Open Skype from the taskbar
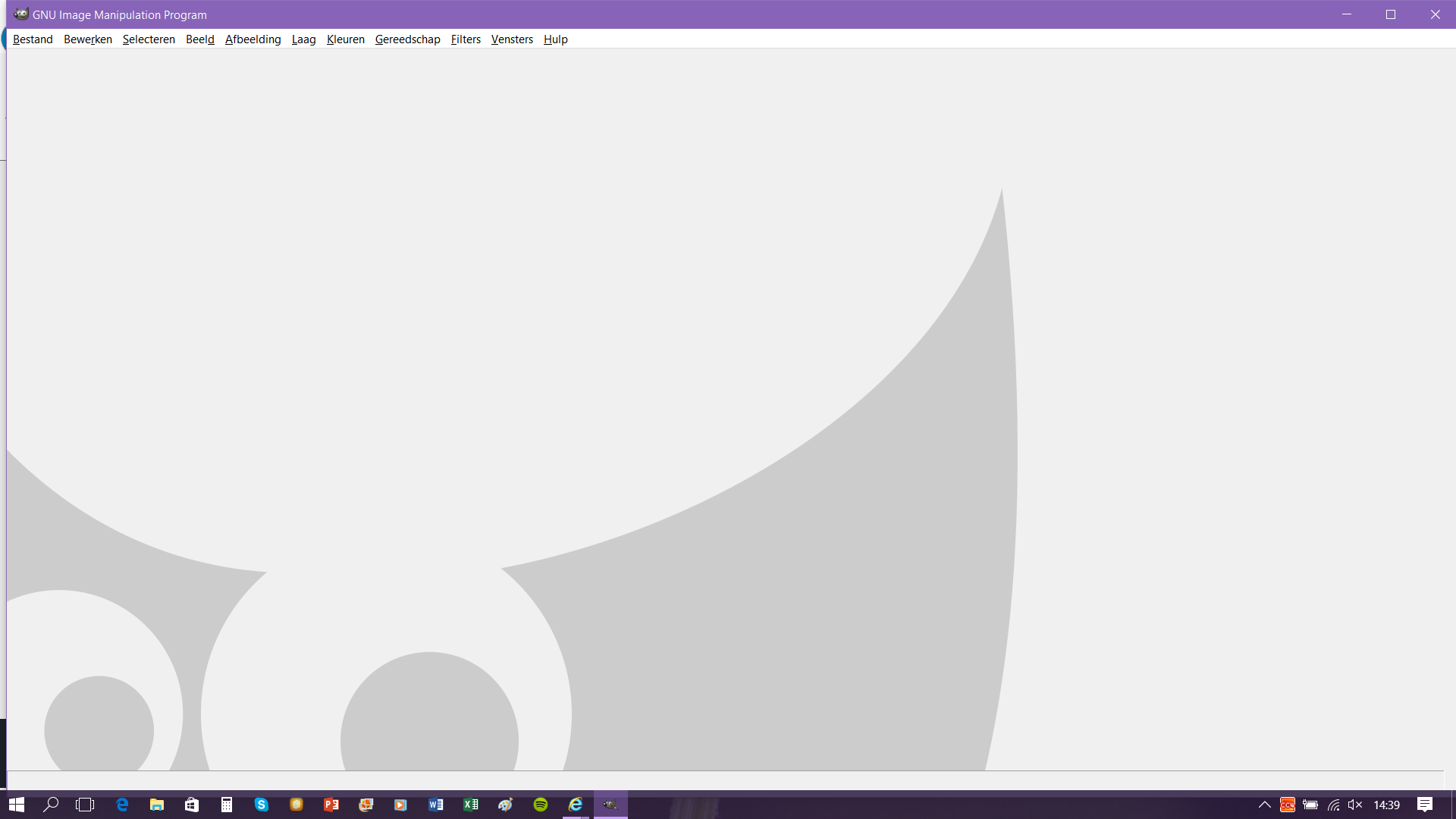The image size is (1456, 819). coord(262,805)
